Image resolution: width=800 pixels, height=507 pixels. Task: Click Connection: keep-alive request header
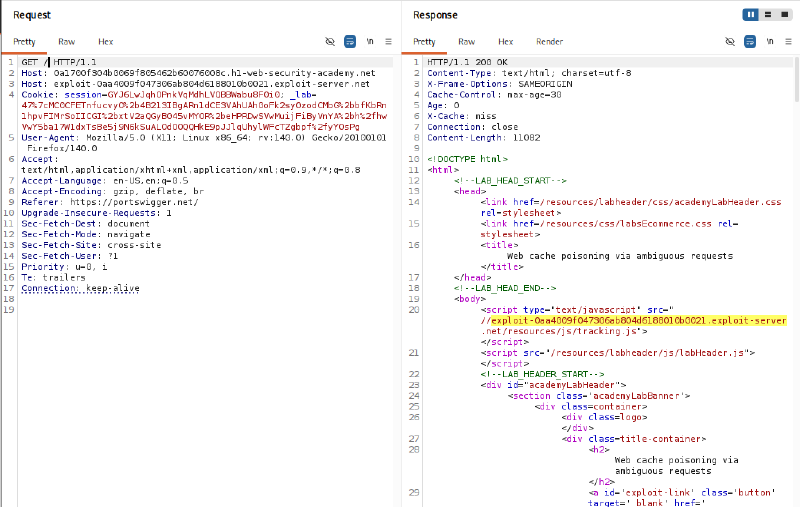[80, 288]
